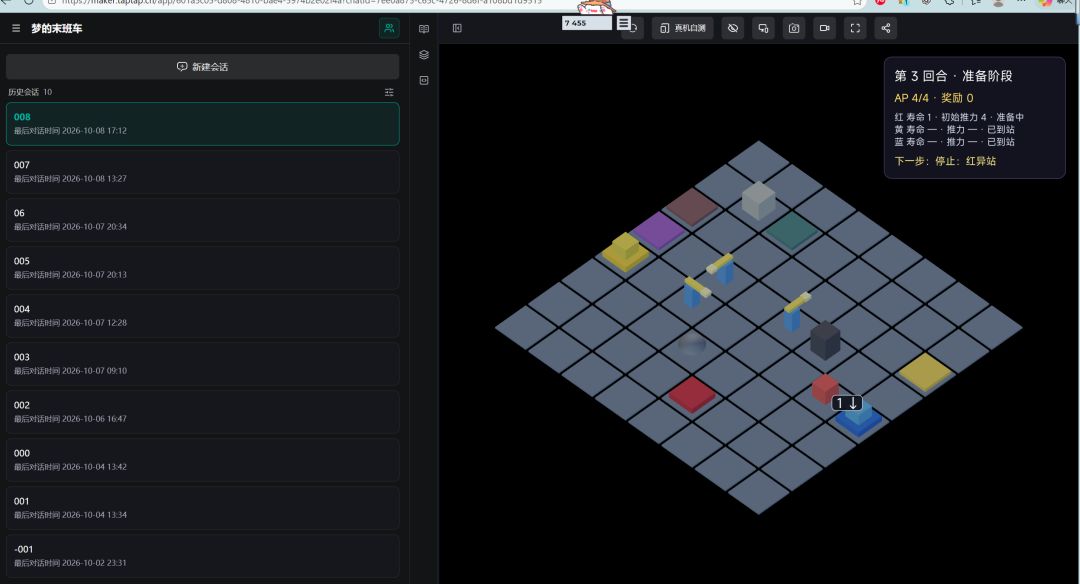
Task: Open session 004 from history
Action: 202,316
